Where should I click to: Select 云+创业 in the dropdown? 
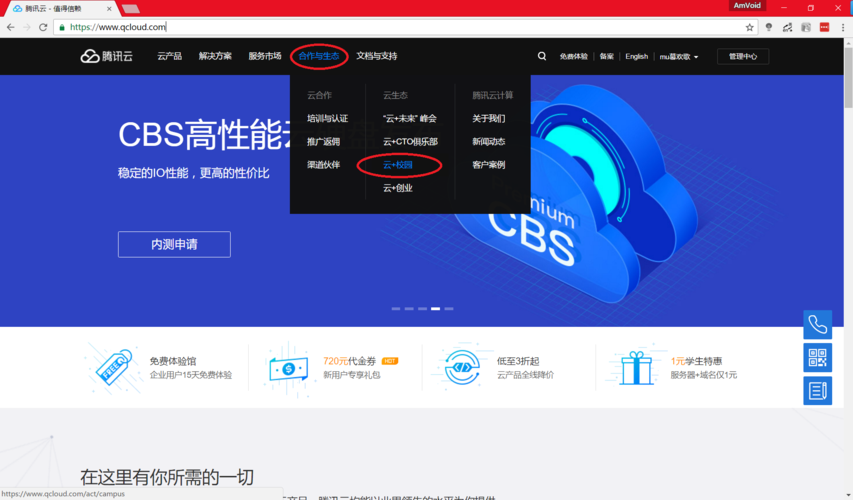(x=398, y=188)
